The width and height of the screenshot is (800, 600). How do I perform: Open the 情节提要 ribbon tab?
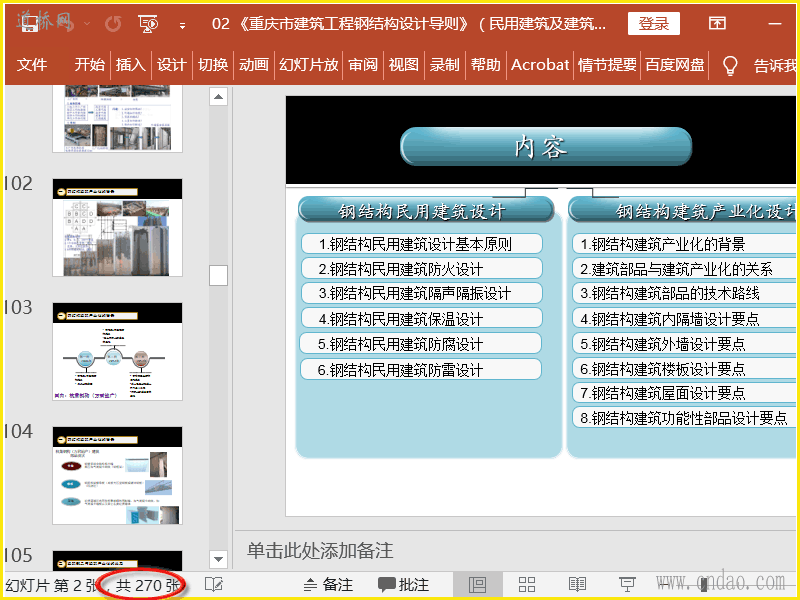point(607,65)
